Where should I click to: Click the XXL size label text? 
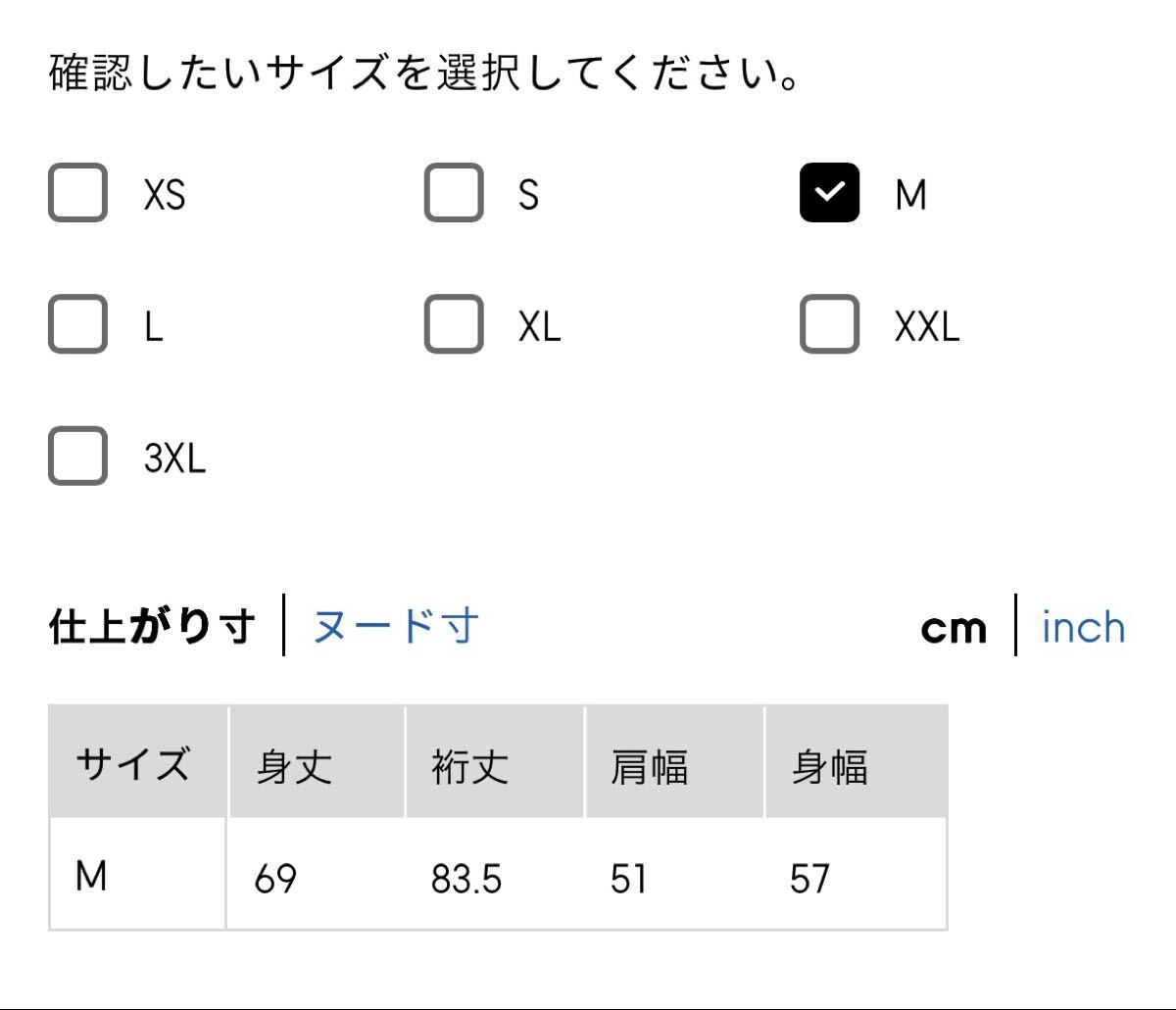tap(927, 327)
